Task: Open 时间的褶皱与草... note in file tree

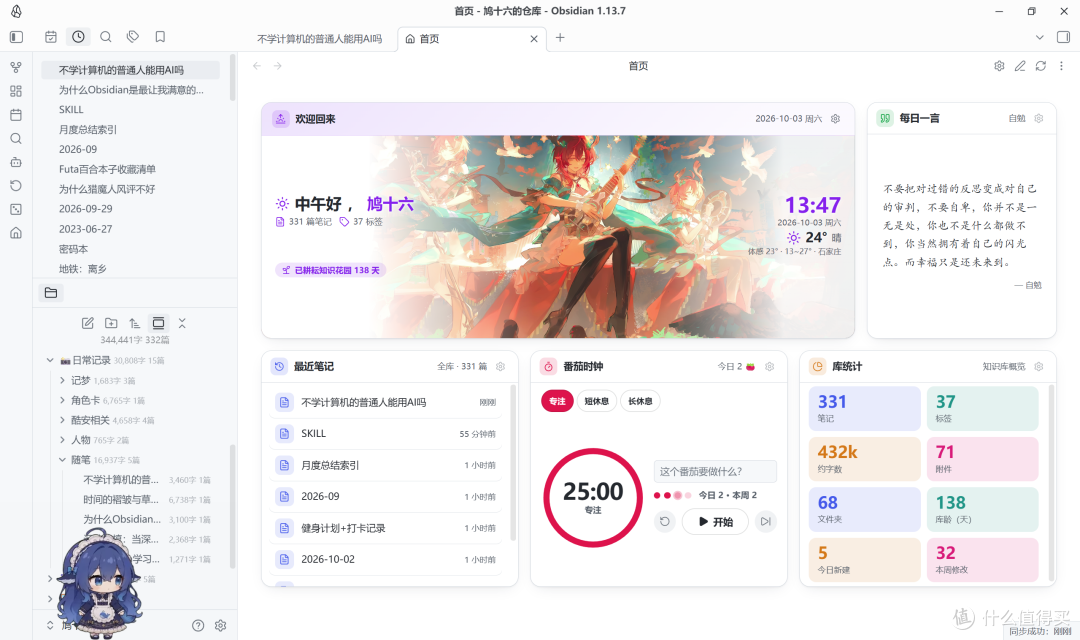Action: (147, 499)
